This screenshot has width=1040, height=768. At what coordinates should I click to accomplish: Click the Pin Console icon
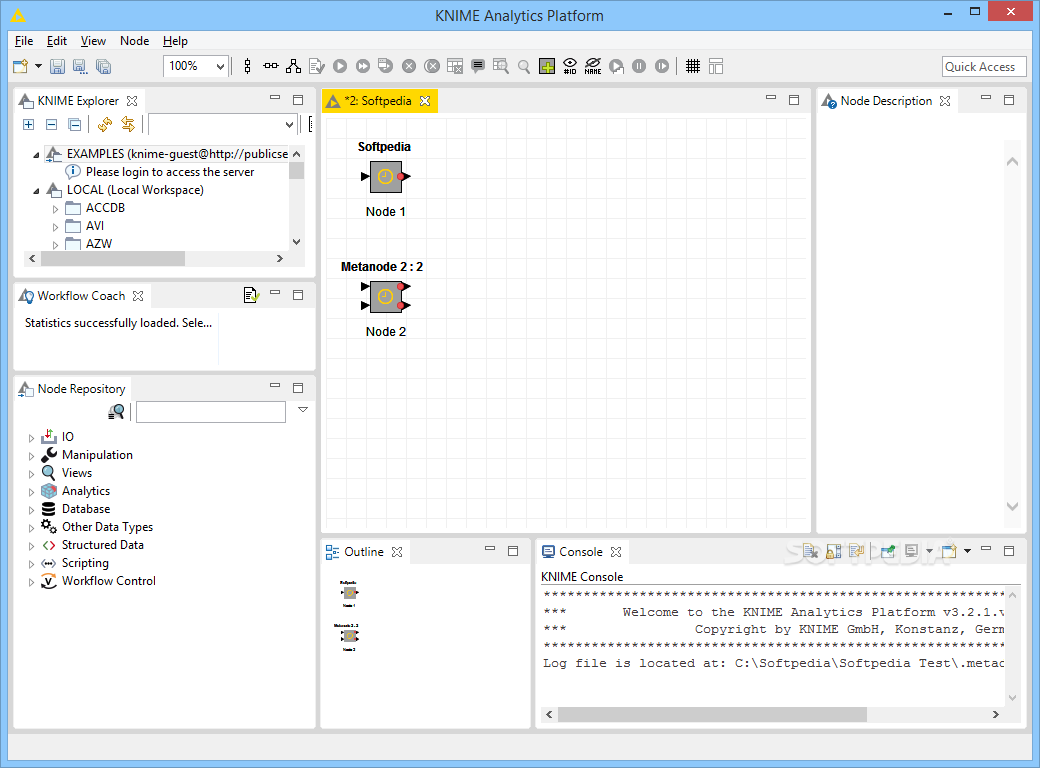[887, 551]
